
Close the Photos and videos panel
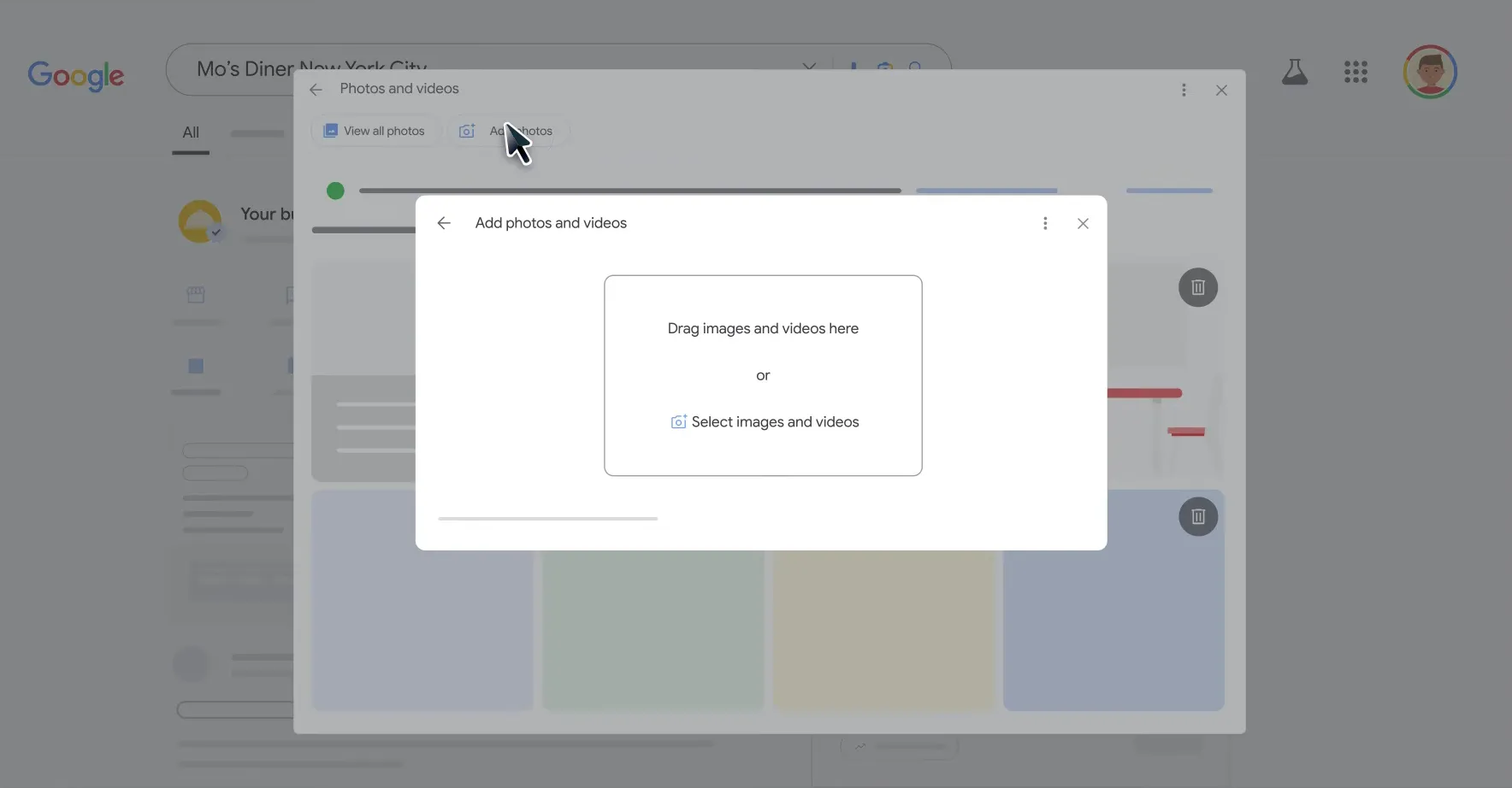(1221, 90)
